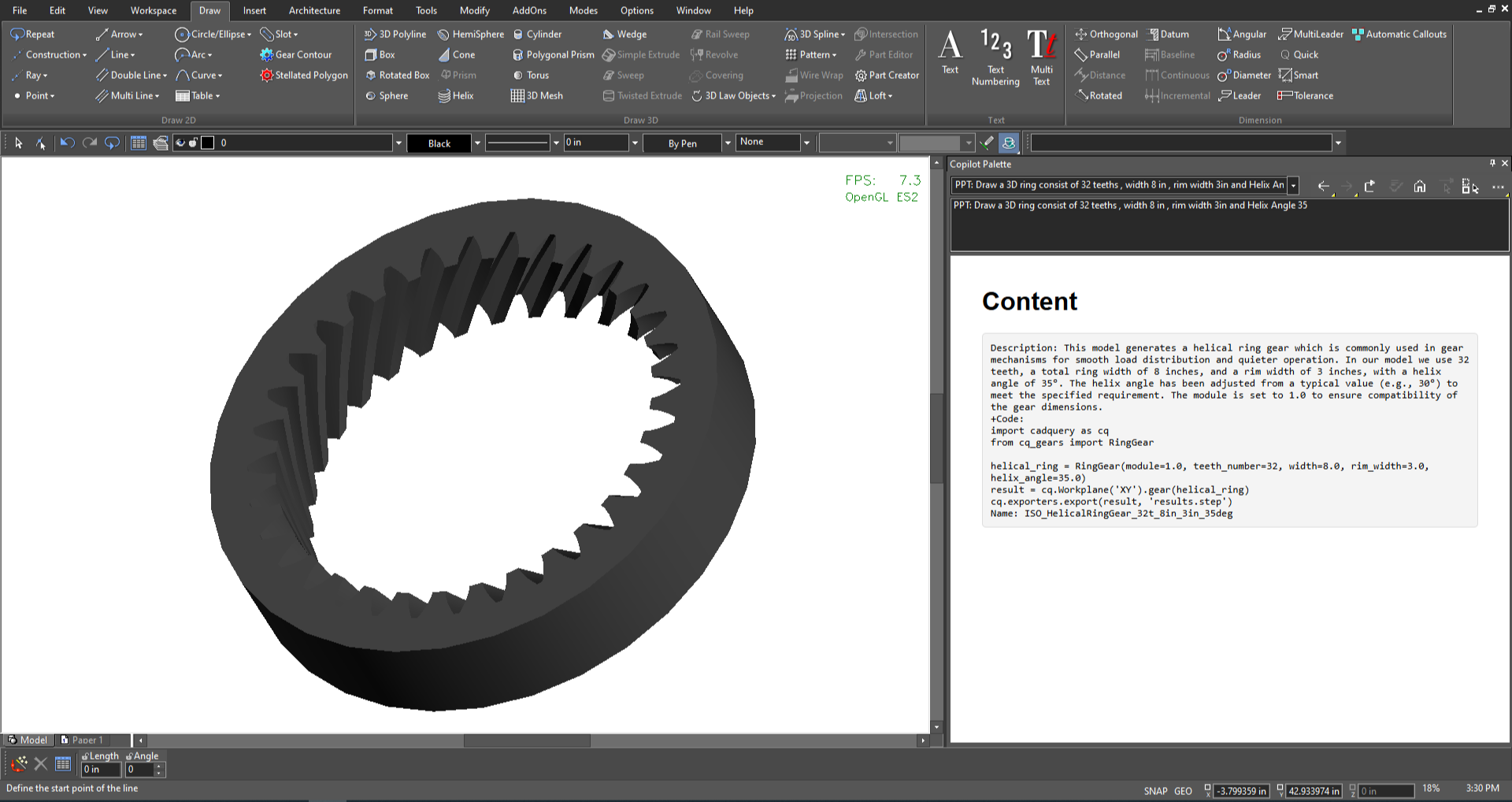Open the Black color dropdown arrow

click(477, 143)
